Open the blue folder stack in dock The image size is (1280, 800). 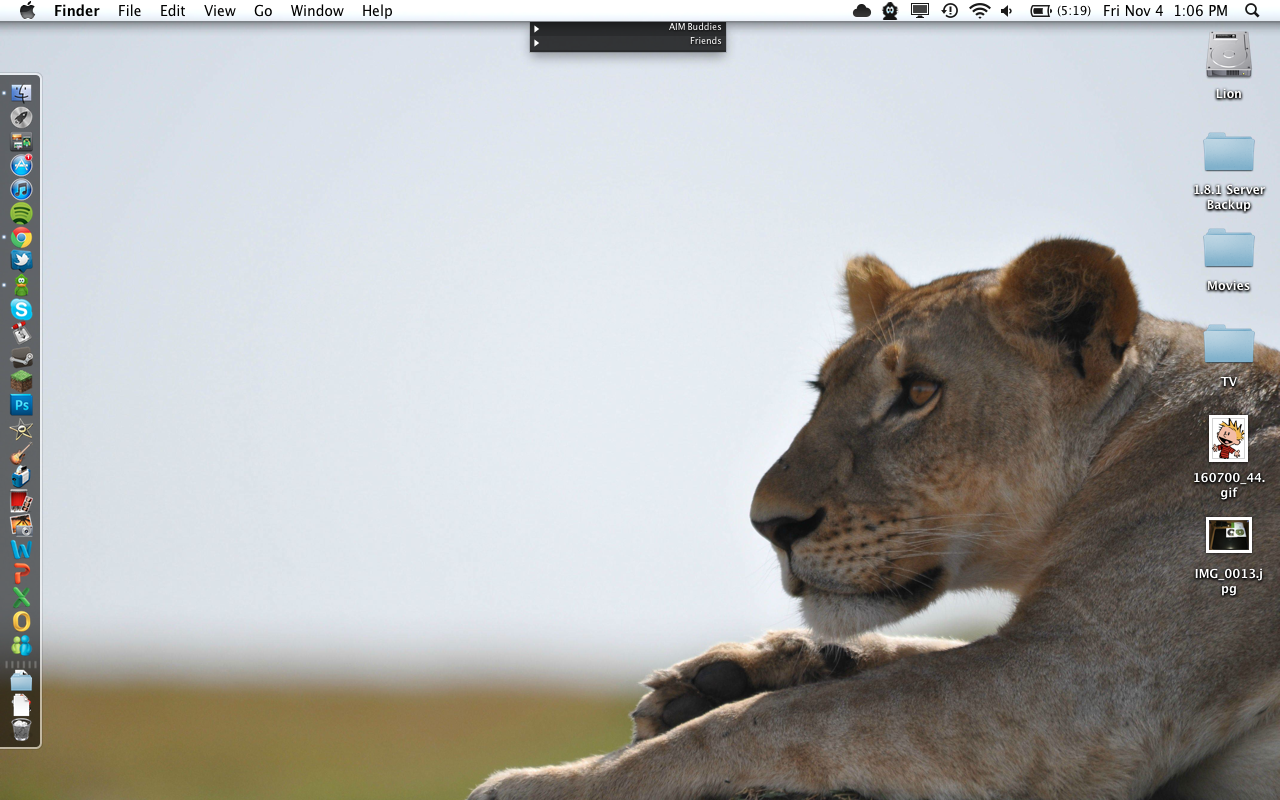21,681
